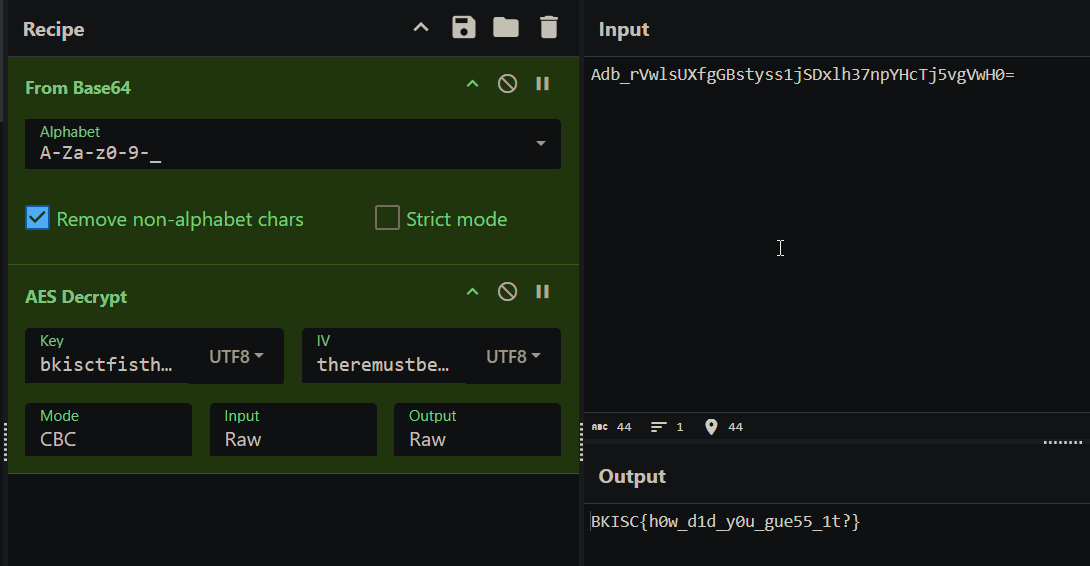
Task: Grab the recipe pane vertical divider handle
Action: (x=581, y=442)
